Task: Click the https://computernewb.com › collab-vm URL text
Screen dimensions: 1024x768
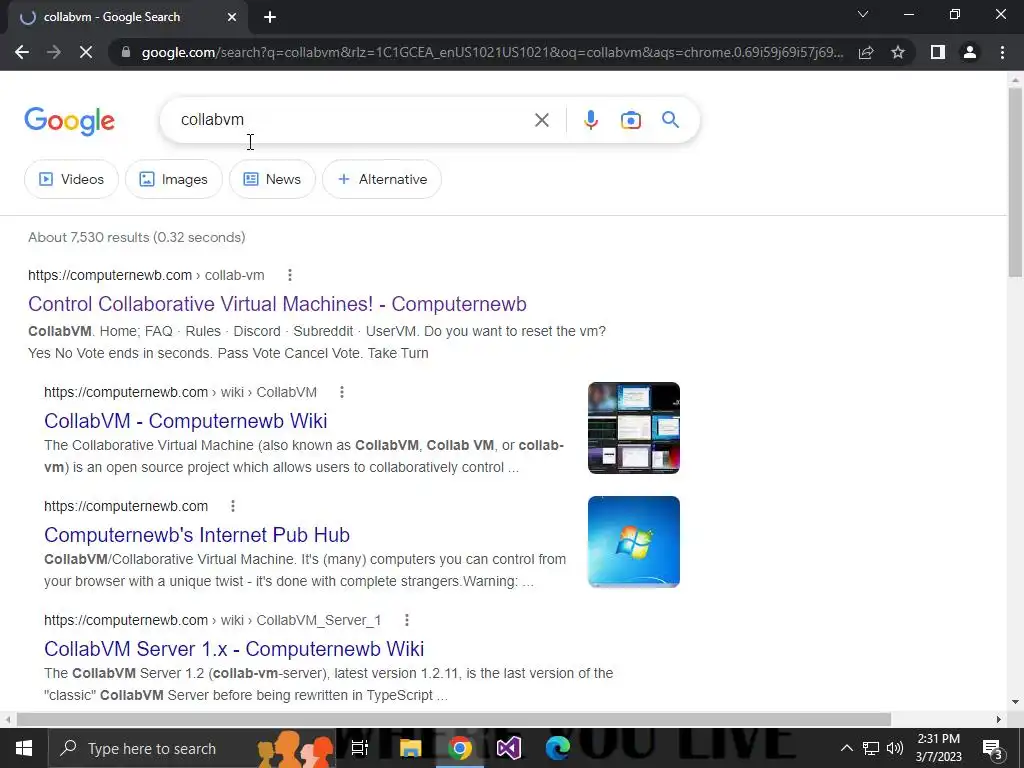Action: 146,276
